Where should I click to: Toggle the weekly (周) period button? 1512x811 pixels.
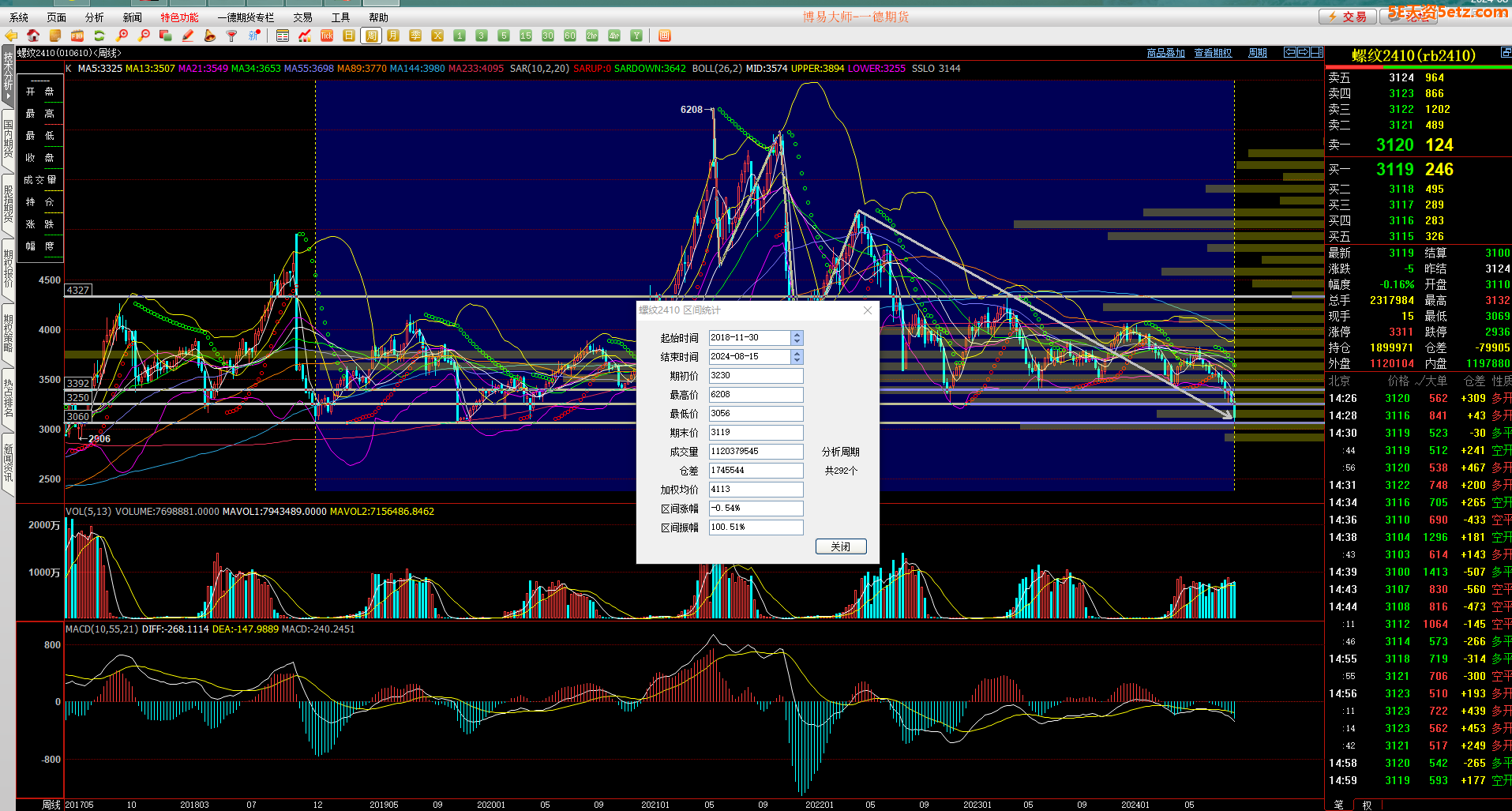point(371,36)
